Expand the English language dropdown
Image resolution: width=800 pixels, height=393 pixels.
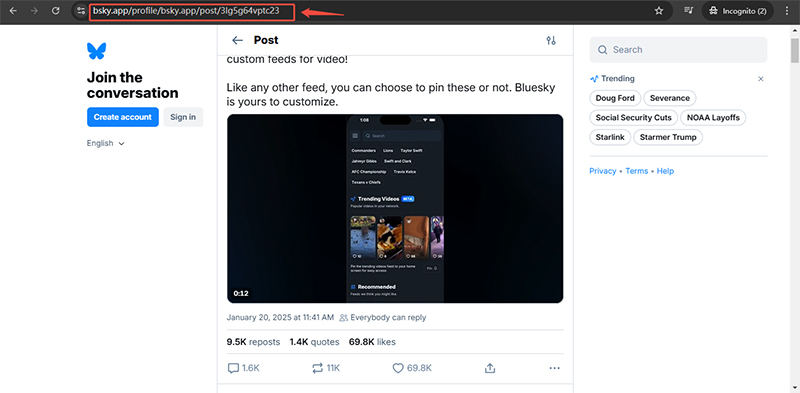[106, 143]
